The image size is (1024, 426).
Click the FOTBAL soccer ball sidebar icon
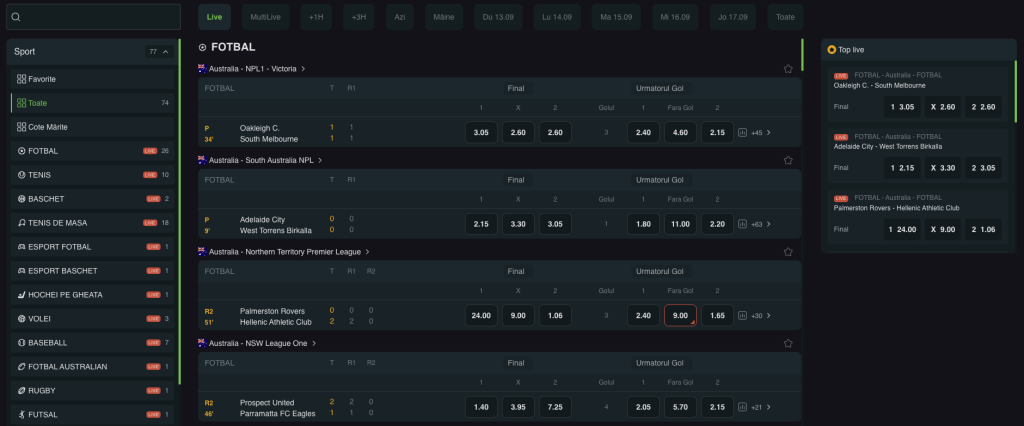coord(22,151)
